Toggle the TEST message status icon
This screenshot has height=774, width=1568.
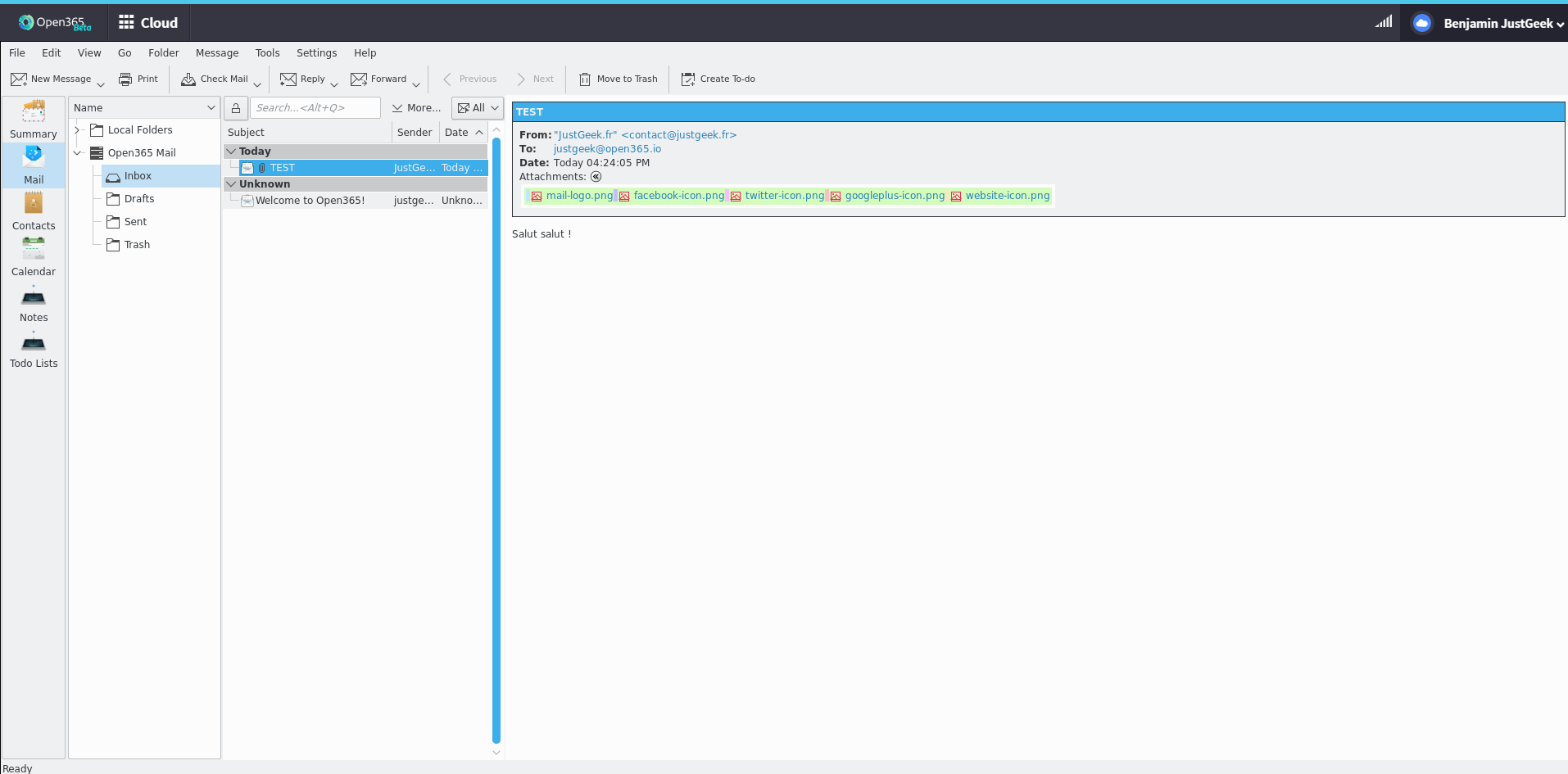pos(247,168)
